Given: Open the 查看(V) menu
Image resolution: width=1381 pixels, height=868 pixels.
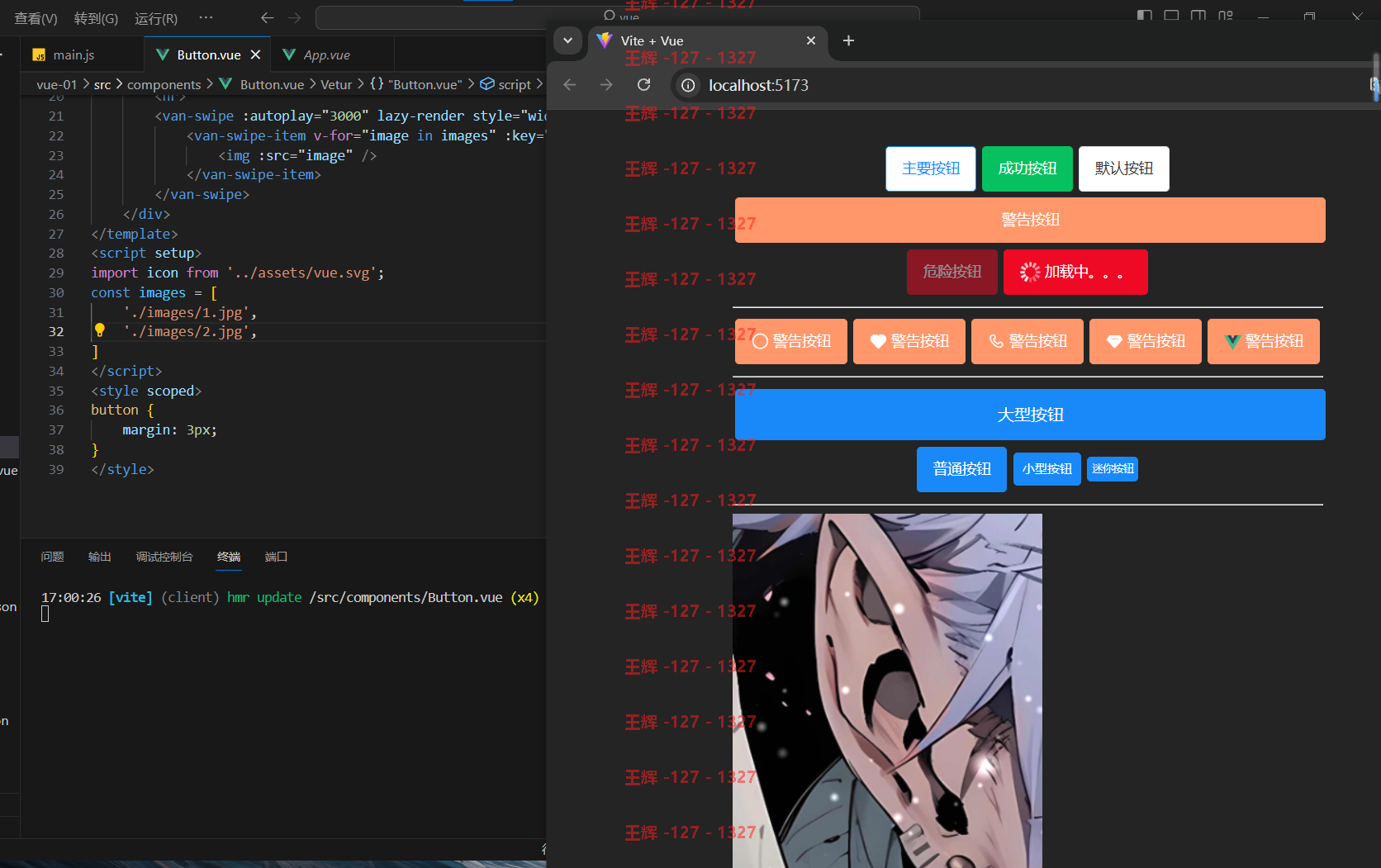Looking at the screenshot, I should [36, 18].
